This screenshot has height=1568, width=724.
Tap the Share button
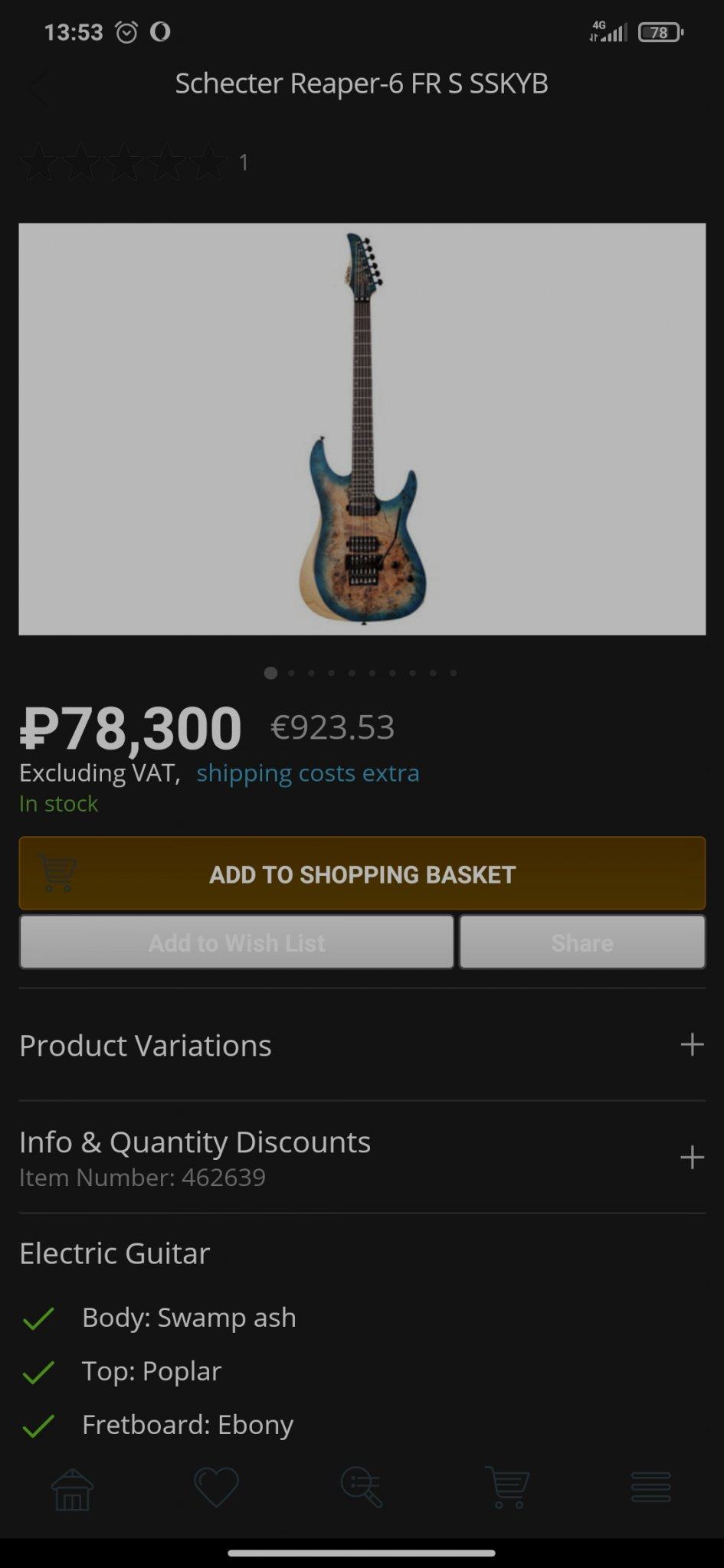582,942
